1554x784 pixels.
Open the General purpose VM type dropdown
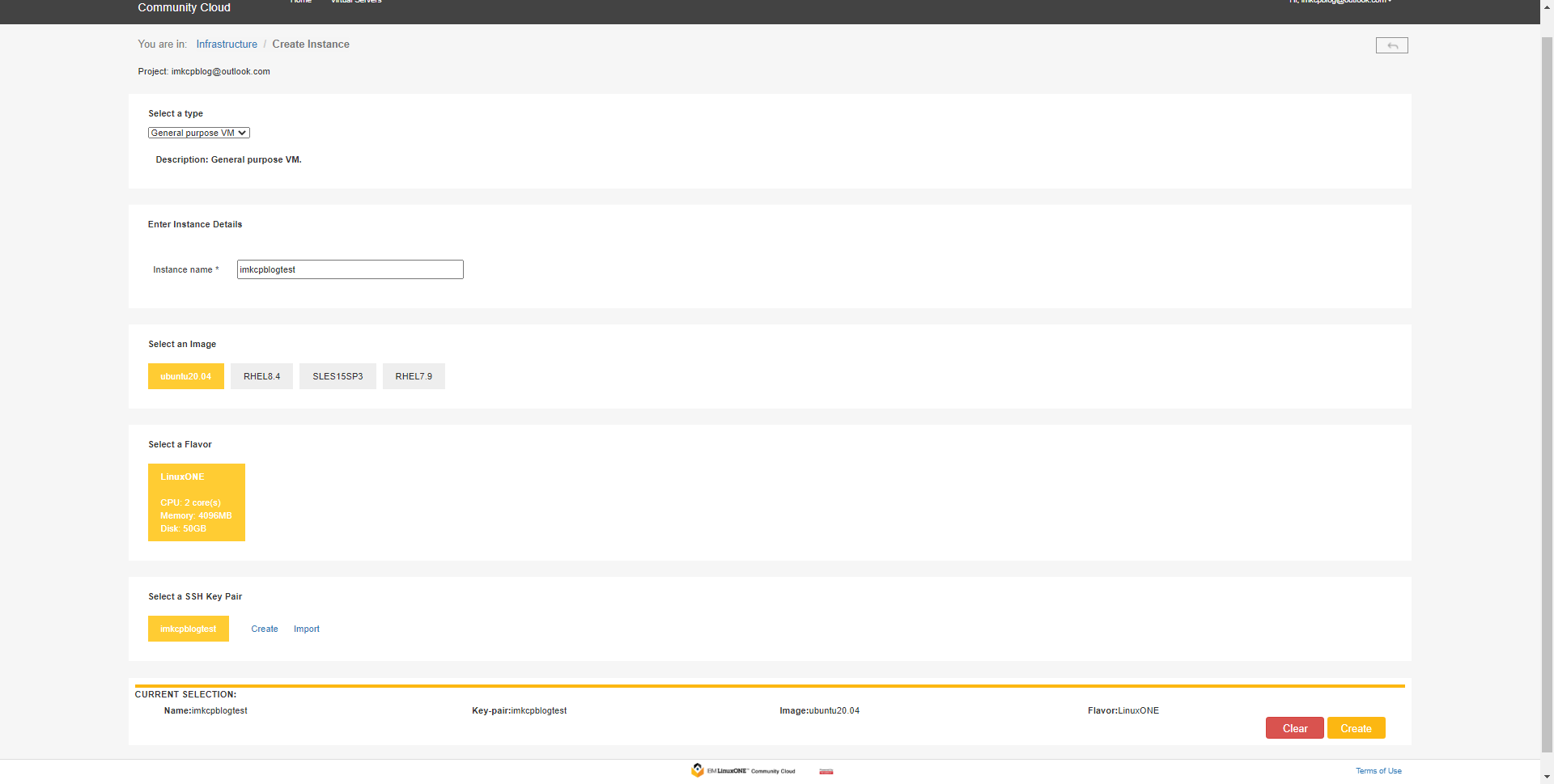click(199, 133)
